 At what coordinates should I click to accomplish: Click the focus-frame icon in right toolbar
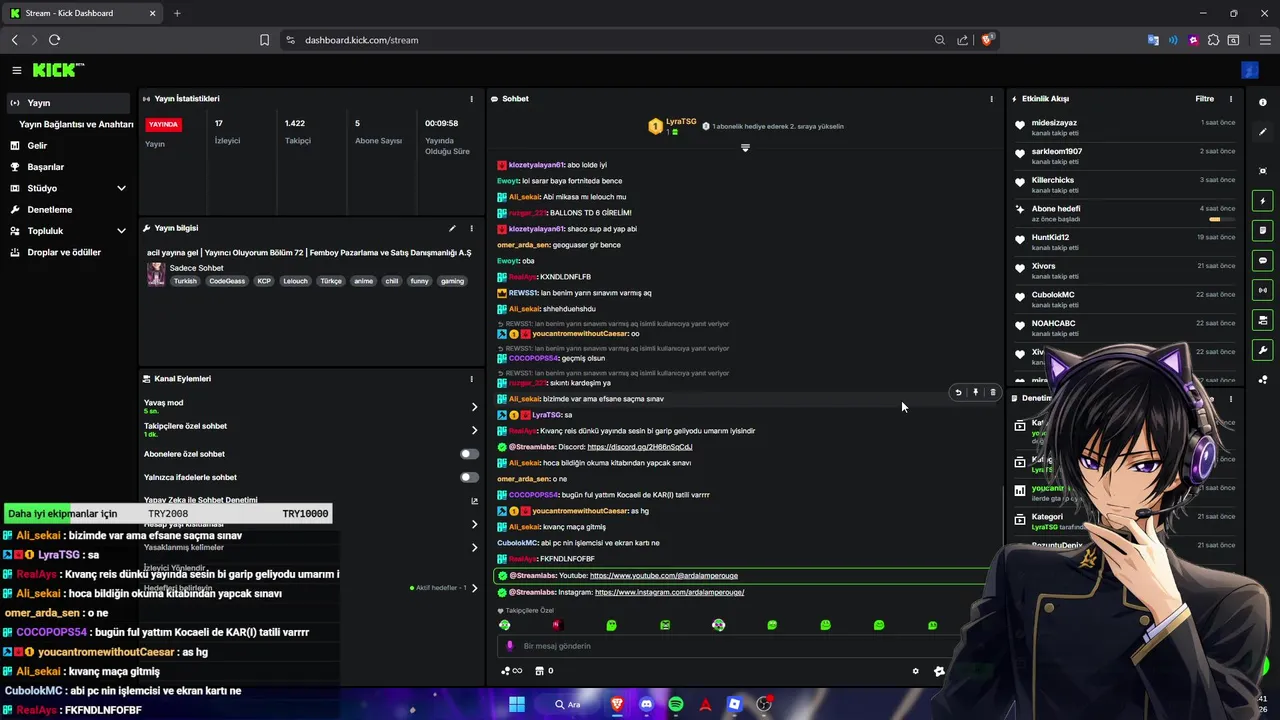(x=1263, y=171)
